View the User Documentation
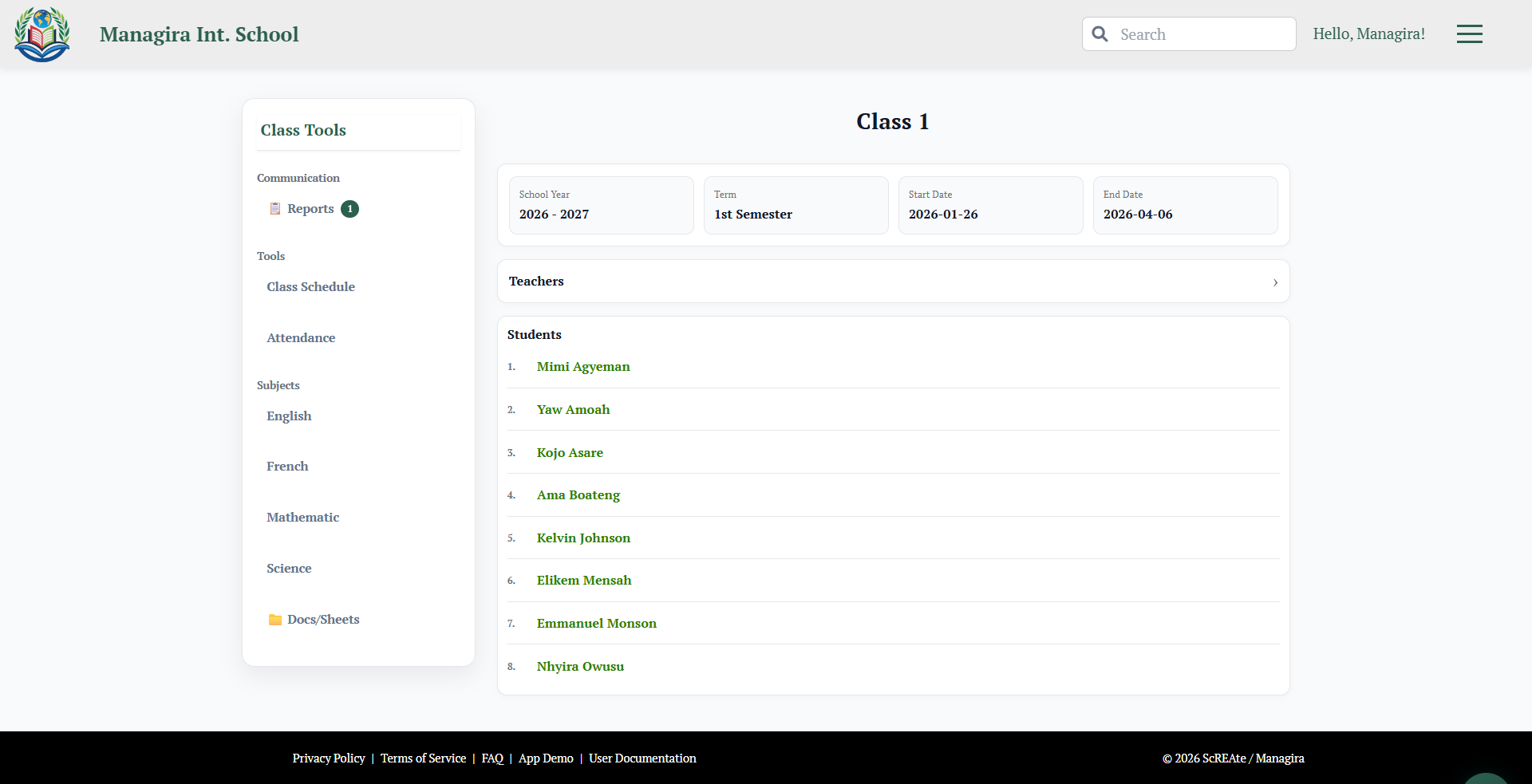 [642, 758]
